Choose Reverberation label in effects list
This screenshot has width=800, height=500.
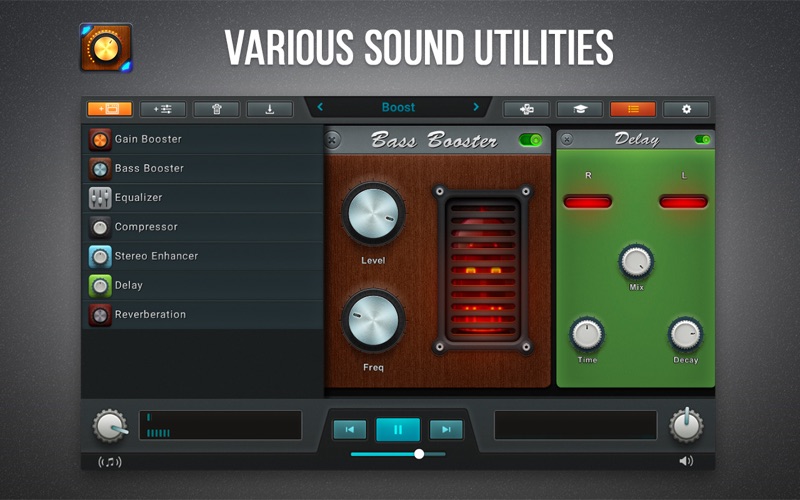pos(150,314)
